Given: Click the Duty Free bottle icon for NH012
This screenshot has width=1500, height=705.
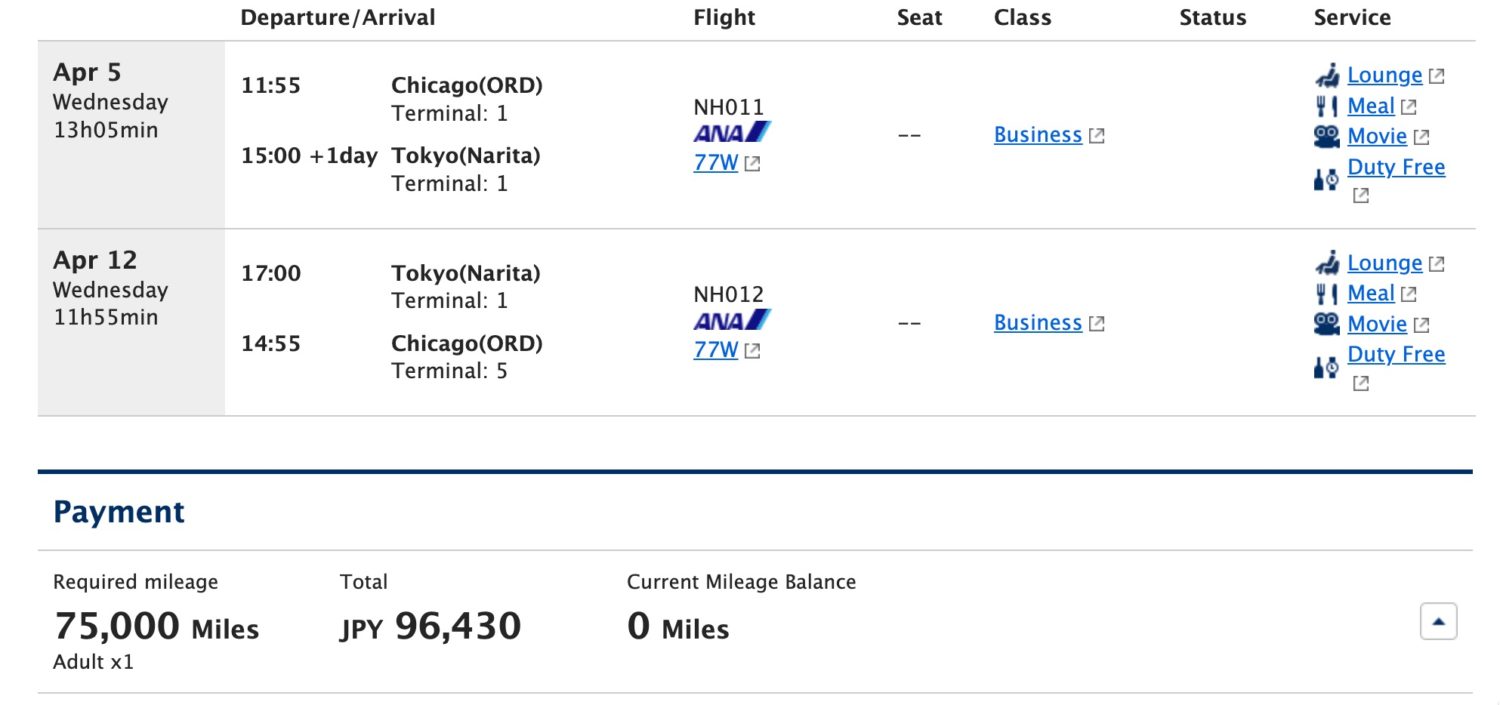Looking at the screenshot, I should (1326, 367).
